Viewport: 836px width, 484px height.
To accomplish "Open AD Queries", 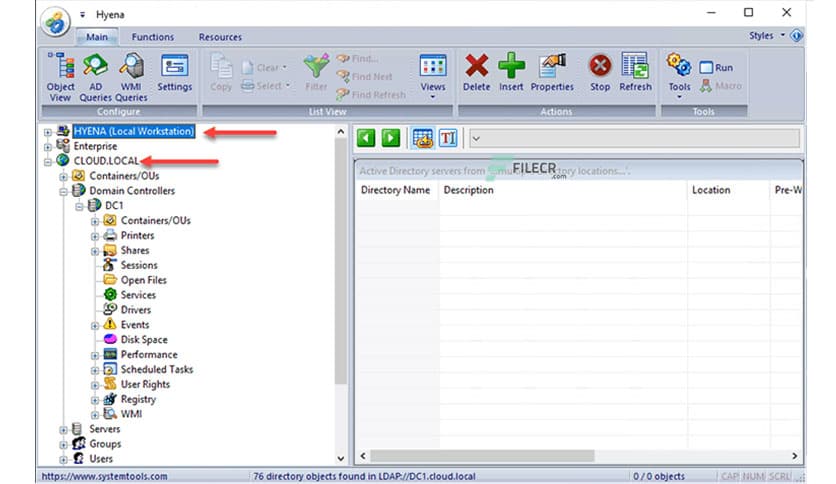I will point(95,77).
